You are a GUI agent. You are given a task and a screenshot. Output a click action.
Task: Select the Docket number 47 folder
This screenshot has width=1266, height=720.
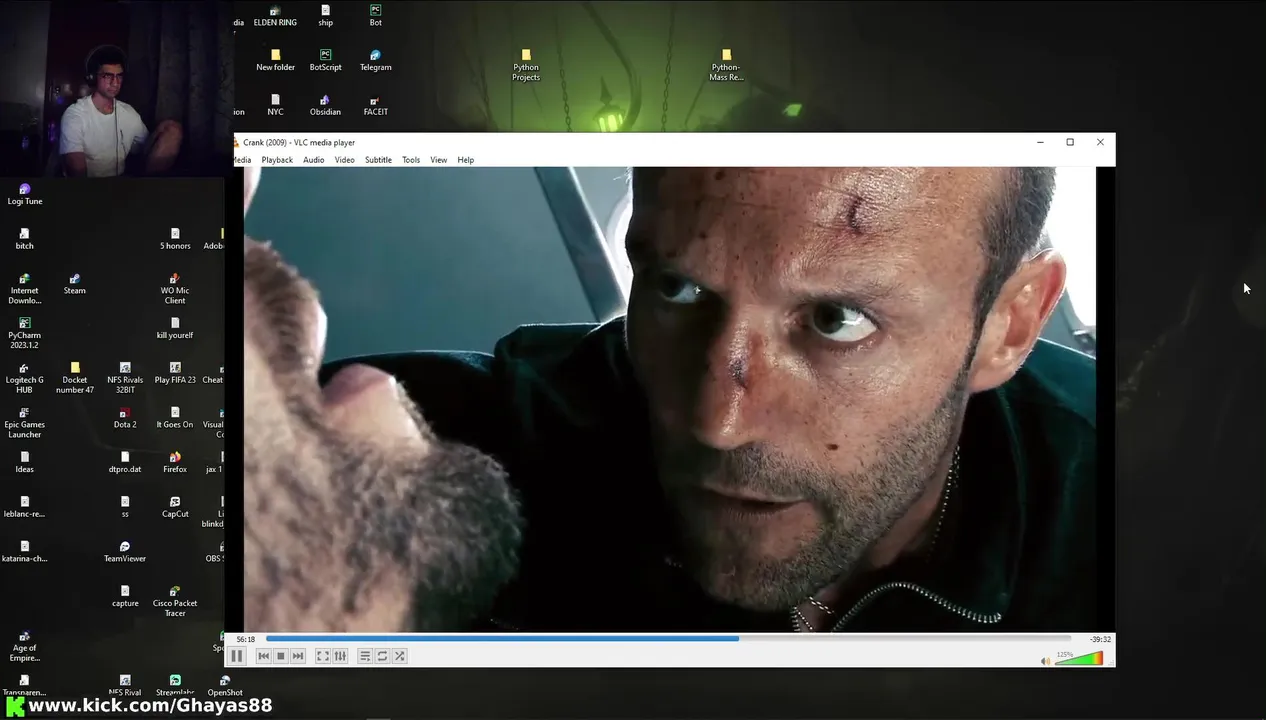point(75,378)
